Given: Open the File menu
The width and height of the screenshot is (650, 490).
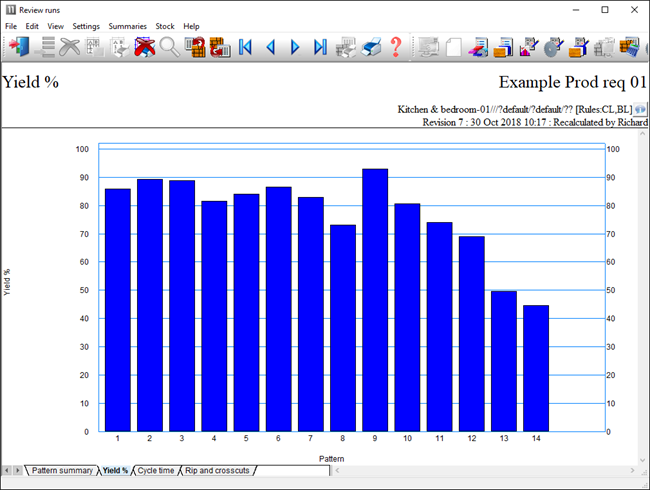Looking at the screenshot, I should (11, 26).
